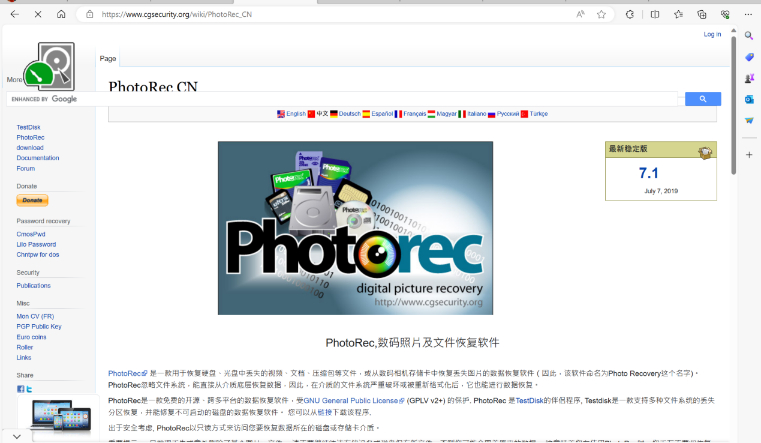Open the Collections icon
Screen dimensions: 761x443
[x=702, y=14]
